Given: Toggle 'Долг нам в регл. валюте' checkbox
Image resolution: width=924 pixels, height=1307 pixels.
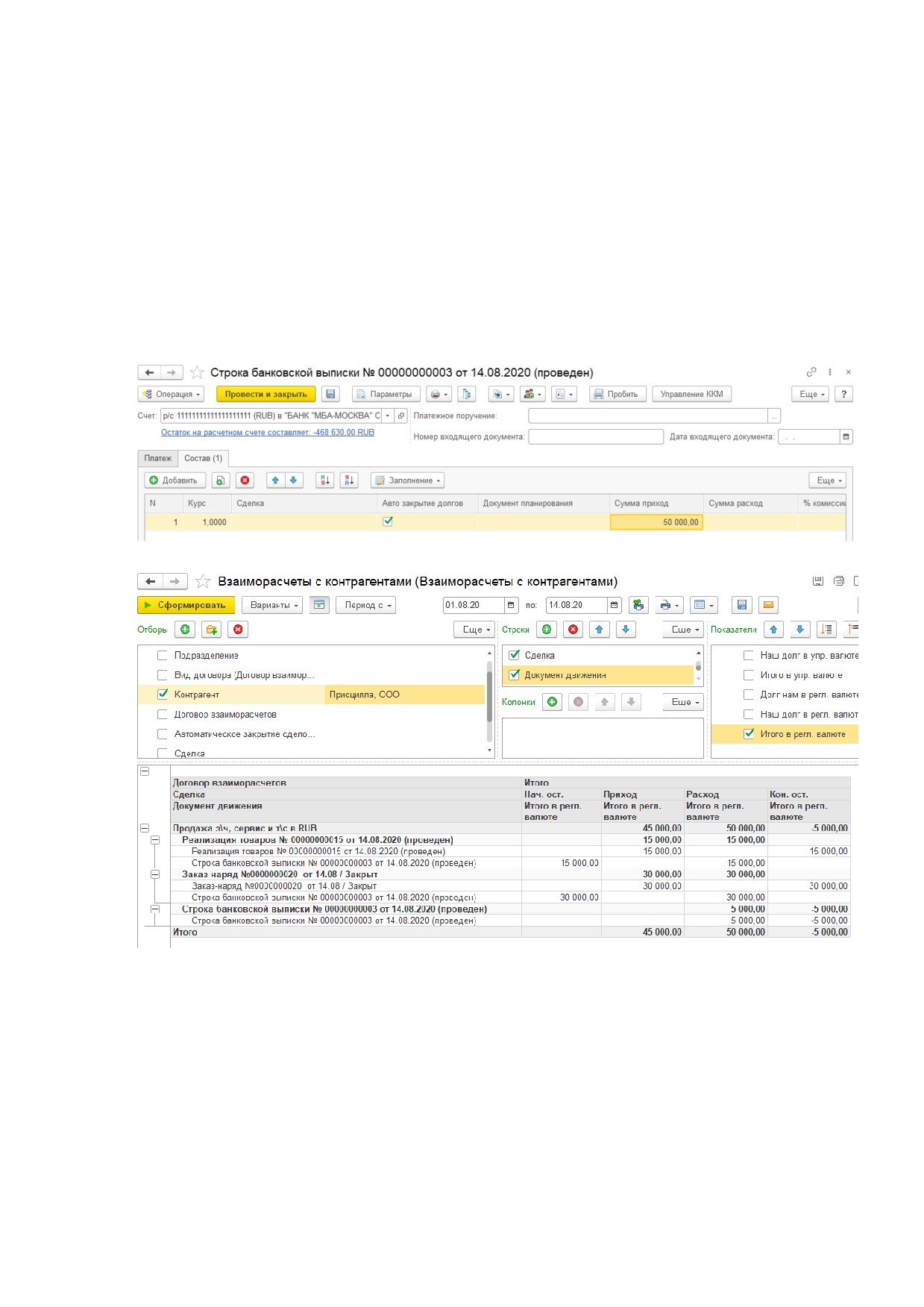Looking at the screenshot, I should point(749,695).
